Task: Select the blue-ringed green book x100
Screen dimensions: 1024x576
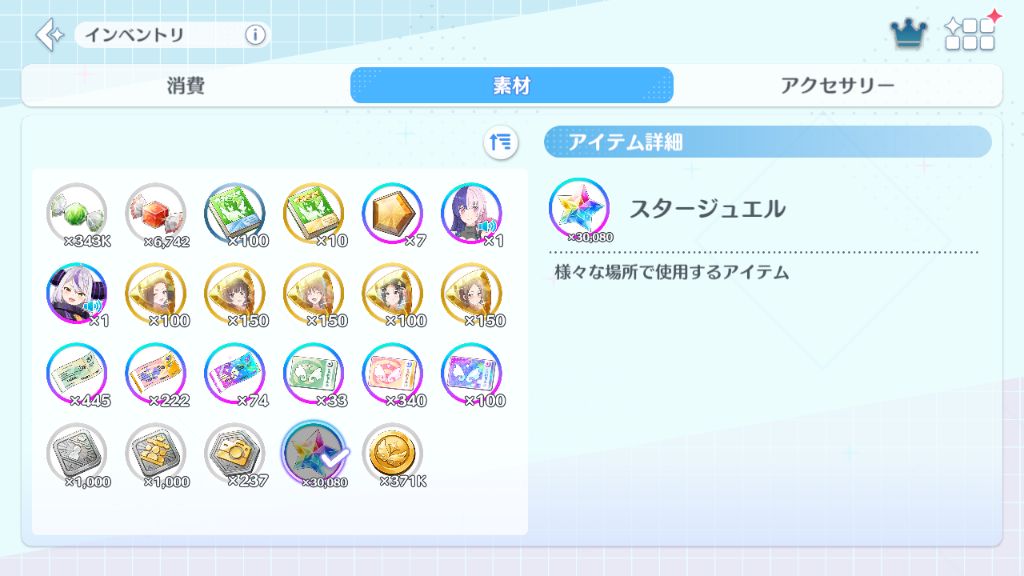Action: click(x=235, y=214)
